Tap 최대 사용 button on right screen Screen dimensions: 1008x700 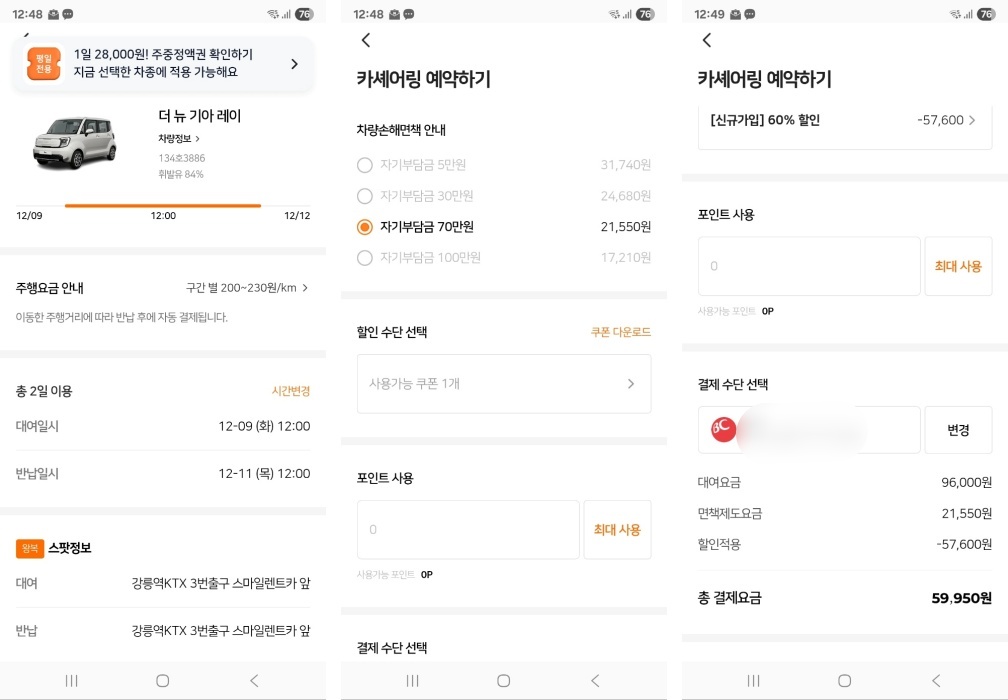[958, 266]
